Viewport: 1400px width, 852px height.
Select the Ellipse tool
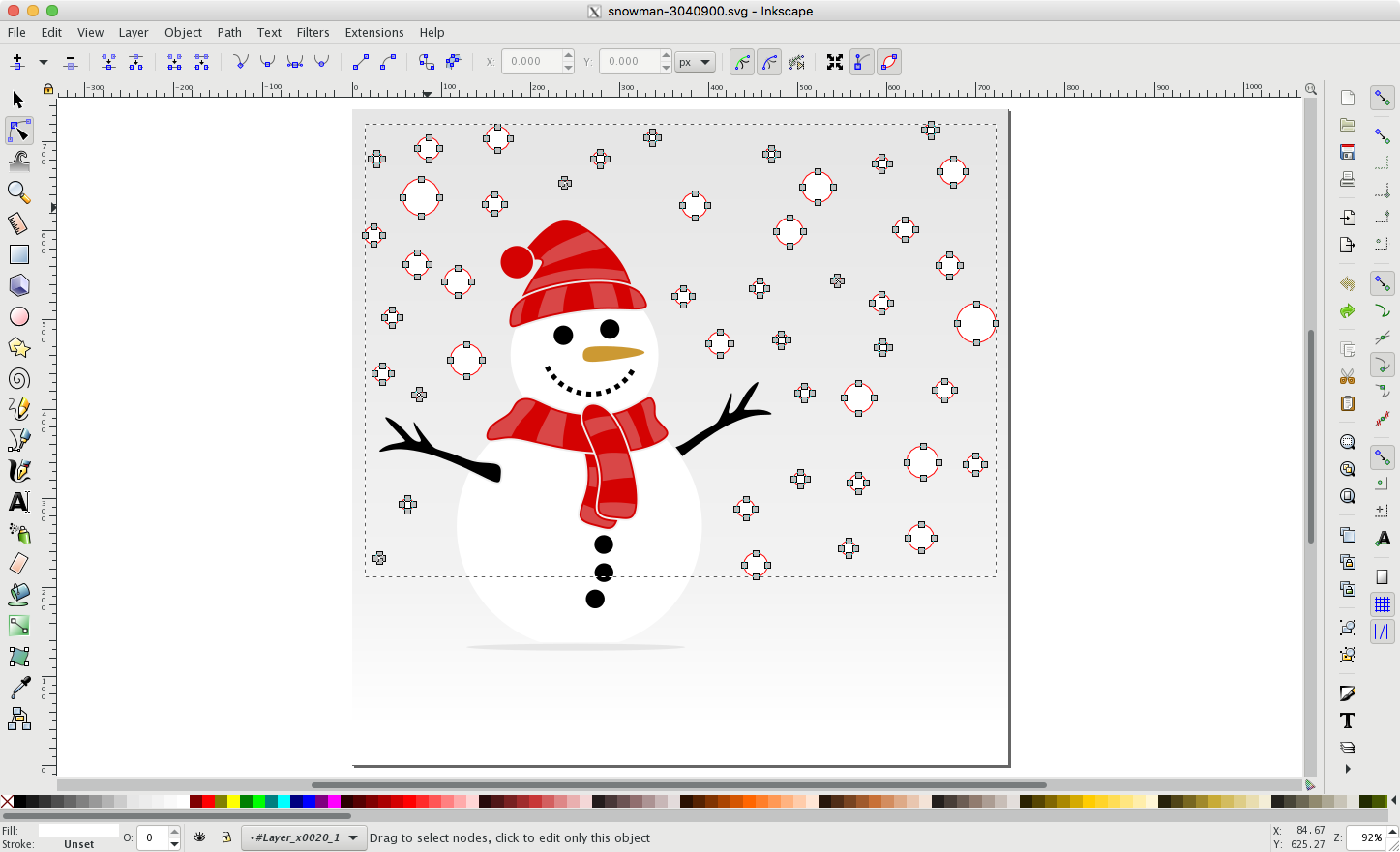19,316
